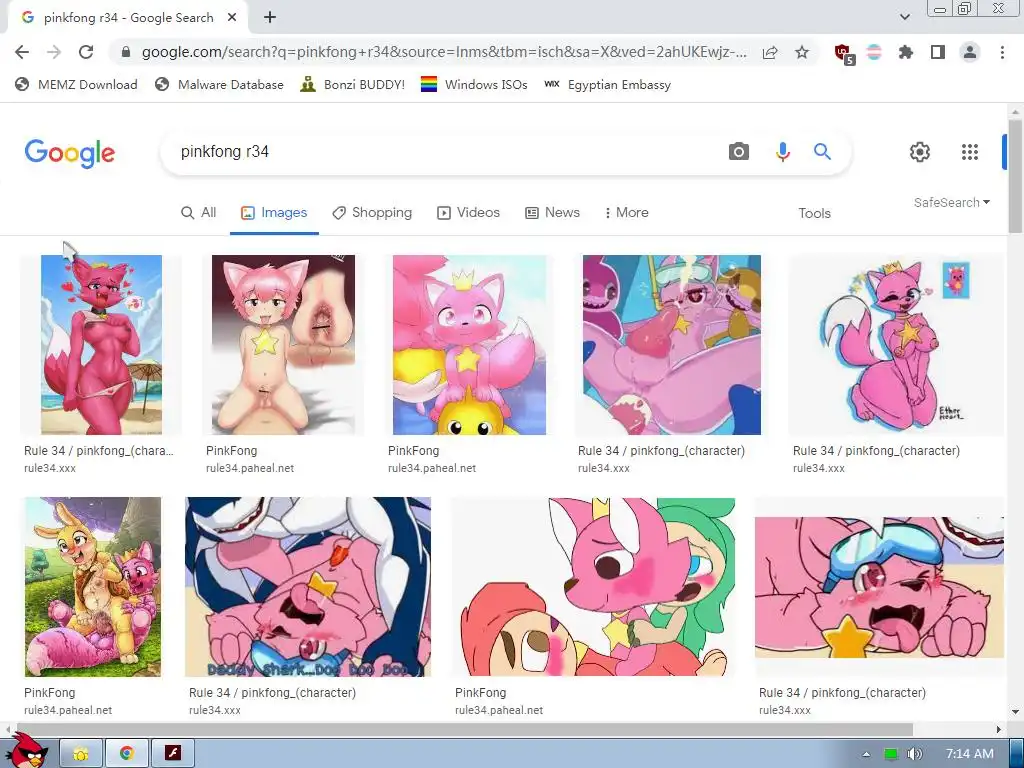
Task: Switch to the All results tab
Action: pyautogui.click(x=199, y=213)
